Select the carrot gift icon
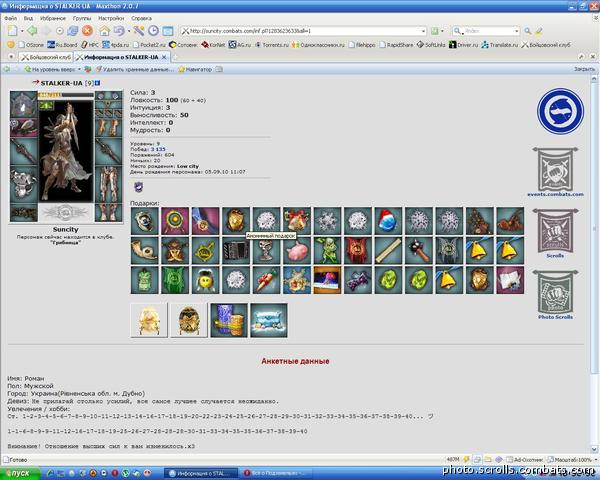The height and width of the screenshot is (480, 600). (266, 280)
